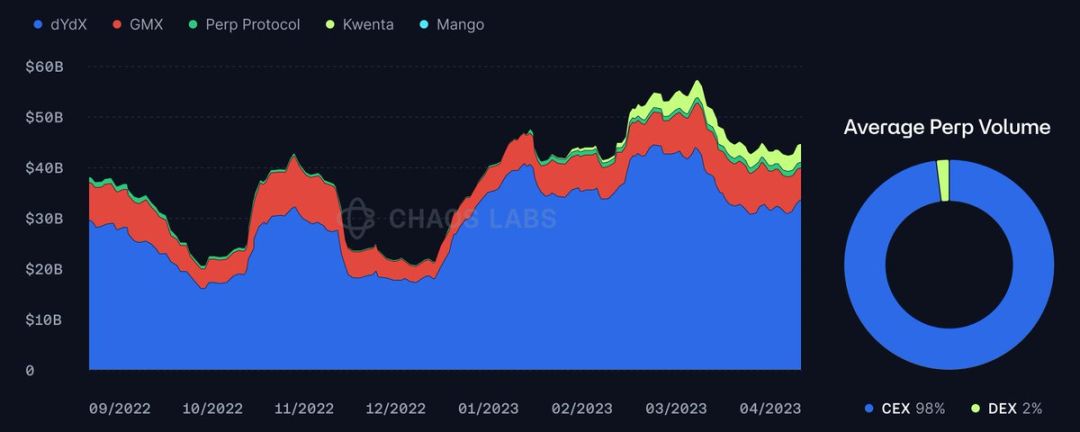Click the light green Kwenta legend dot
Viewport: 1080px width, 432px height.
pos(329,25)
